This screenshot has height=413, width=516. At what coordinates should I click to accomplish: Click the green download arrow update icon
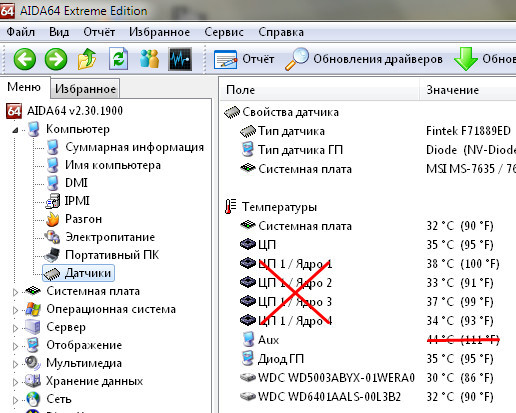466,59
